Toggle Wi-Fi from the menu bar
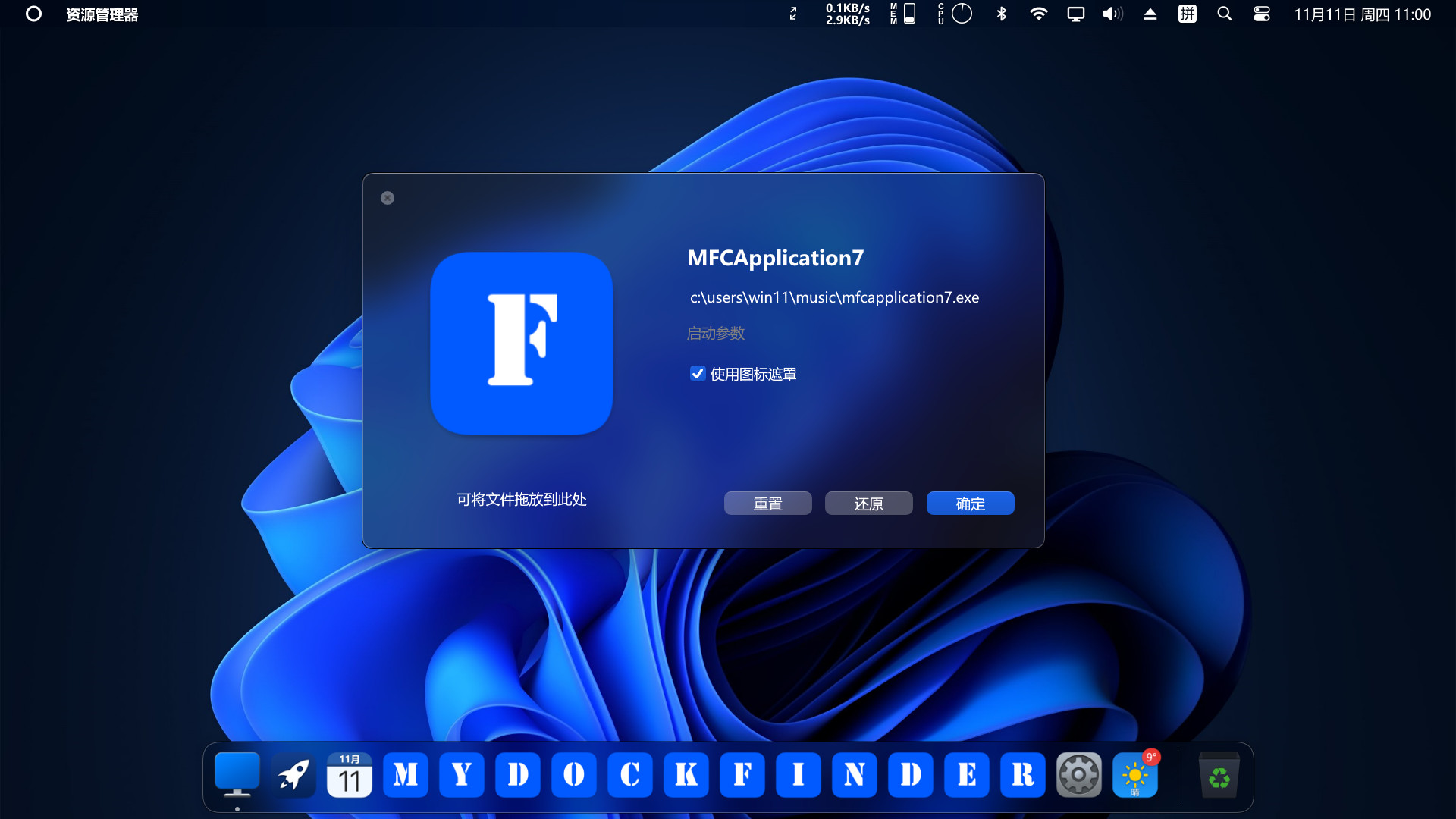Viewport: 1456px width, 819px height. point(1038,14)
